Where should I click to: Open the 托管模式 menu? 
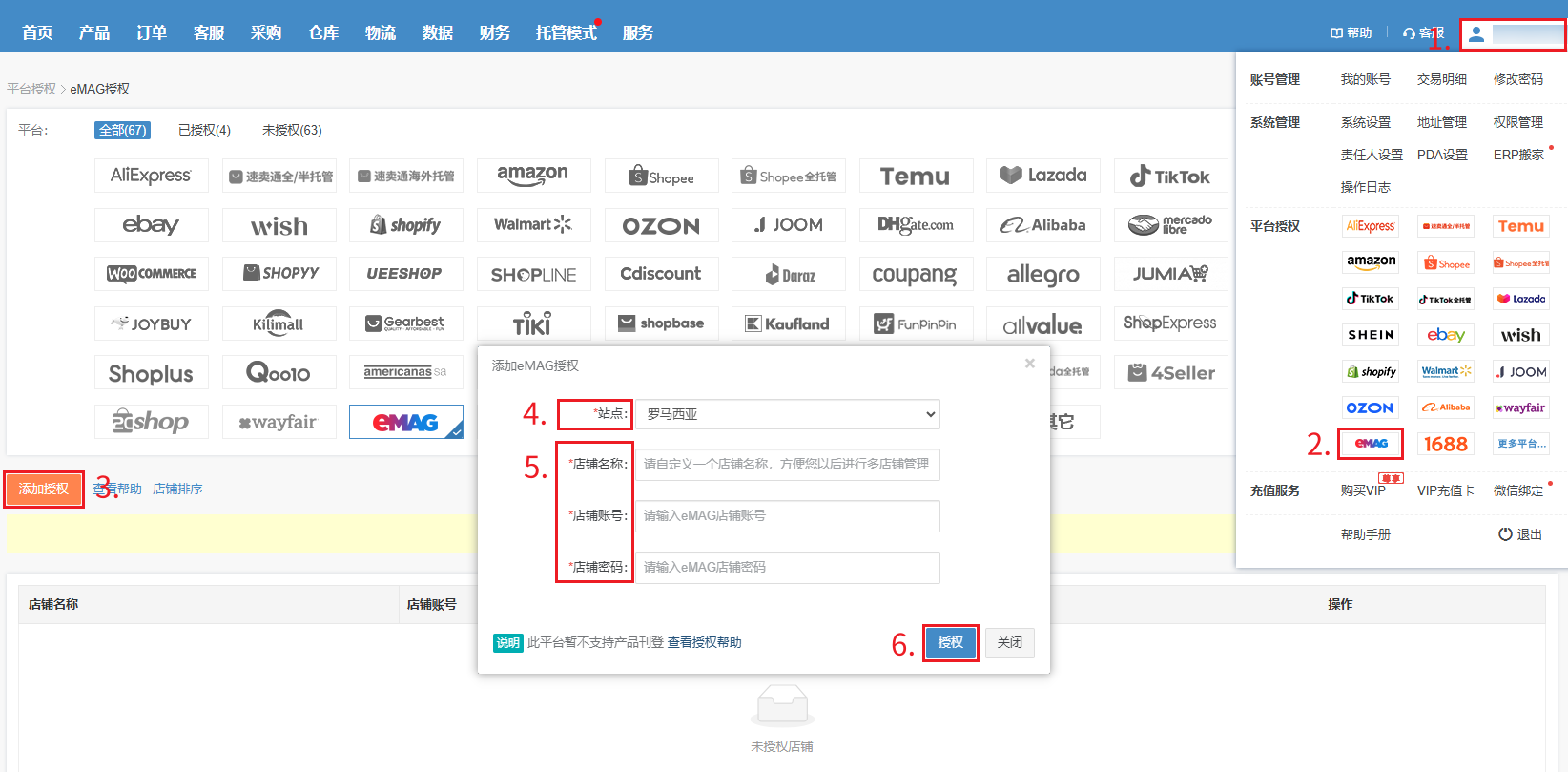click(567, 32)
